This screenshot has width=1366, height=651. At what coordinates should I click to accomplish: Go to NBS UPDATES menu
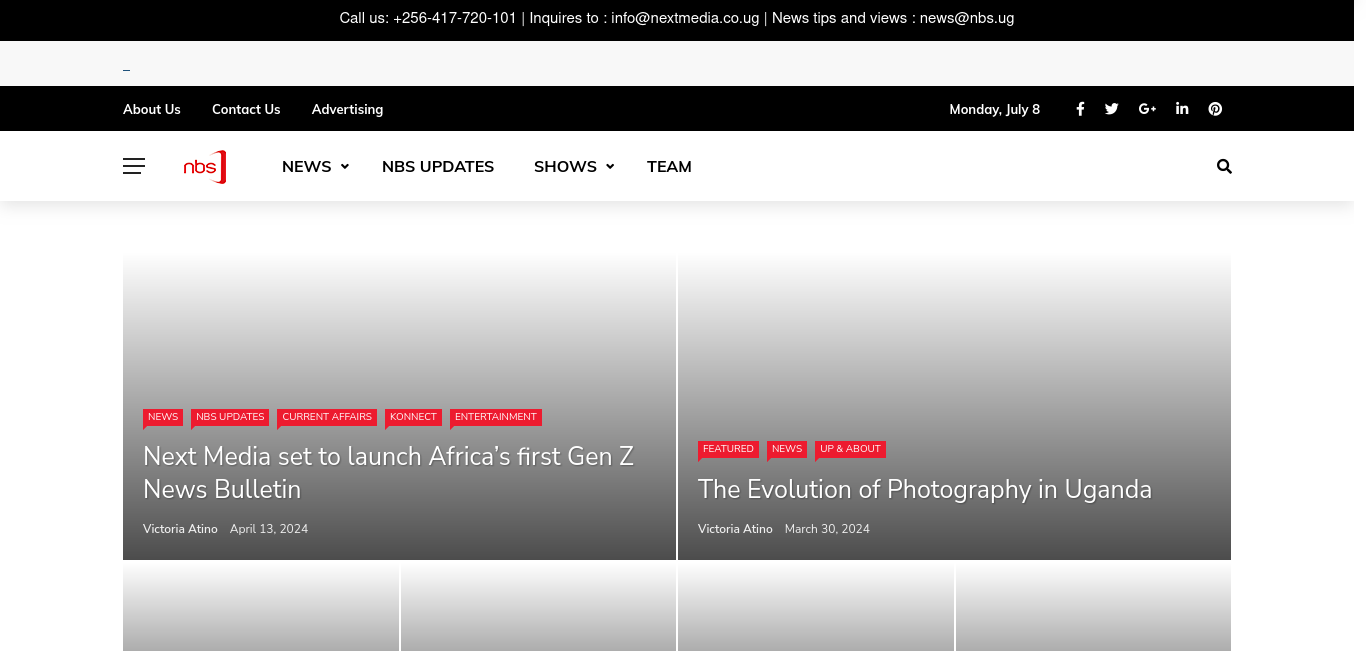[x=438, y=167]
